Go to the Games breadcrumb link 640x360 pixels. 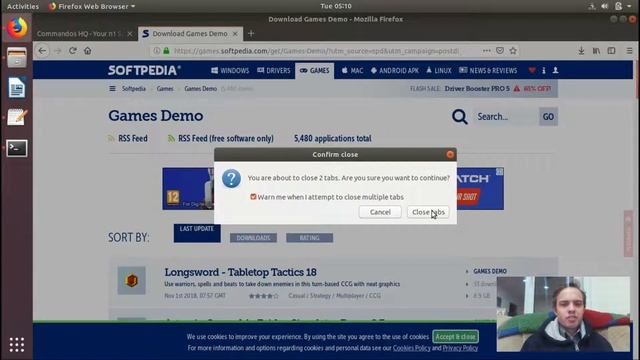pyautogui.click(x=165, y=89)
